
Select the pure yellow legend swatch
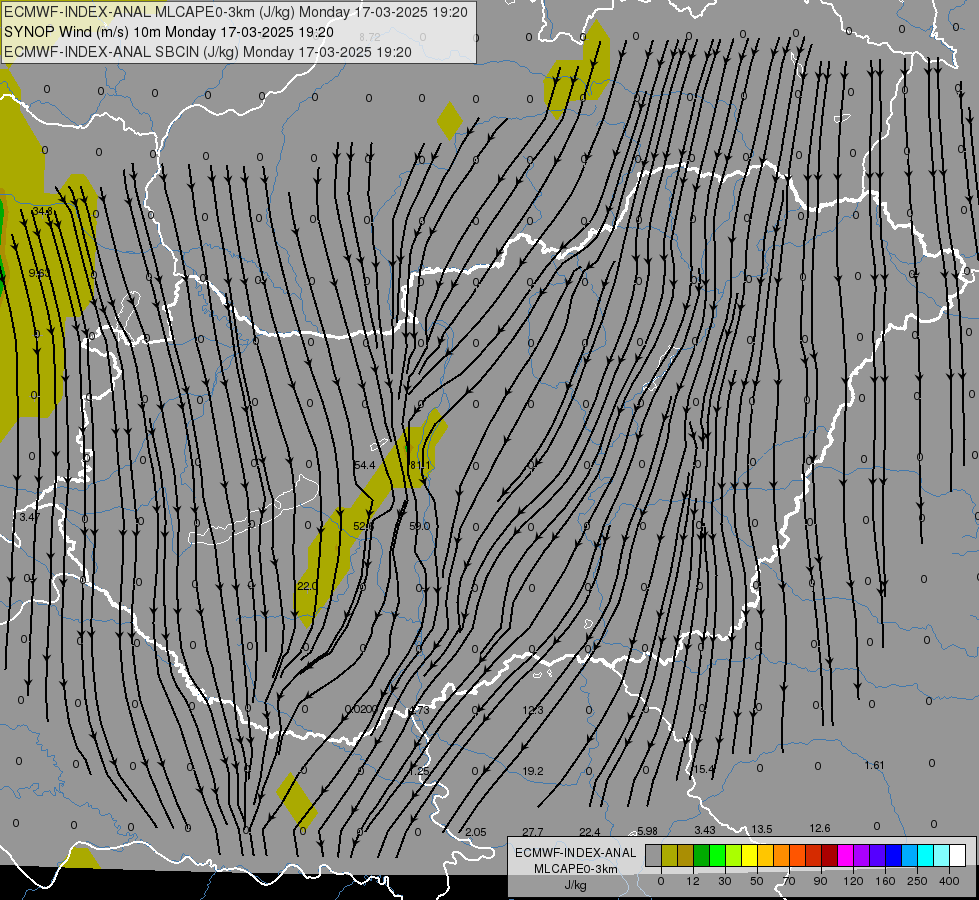(x=749, y=855)
